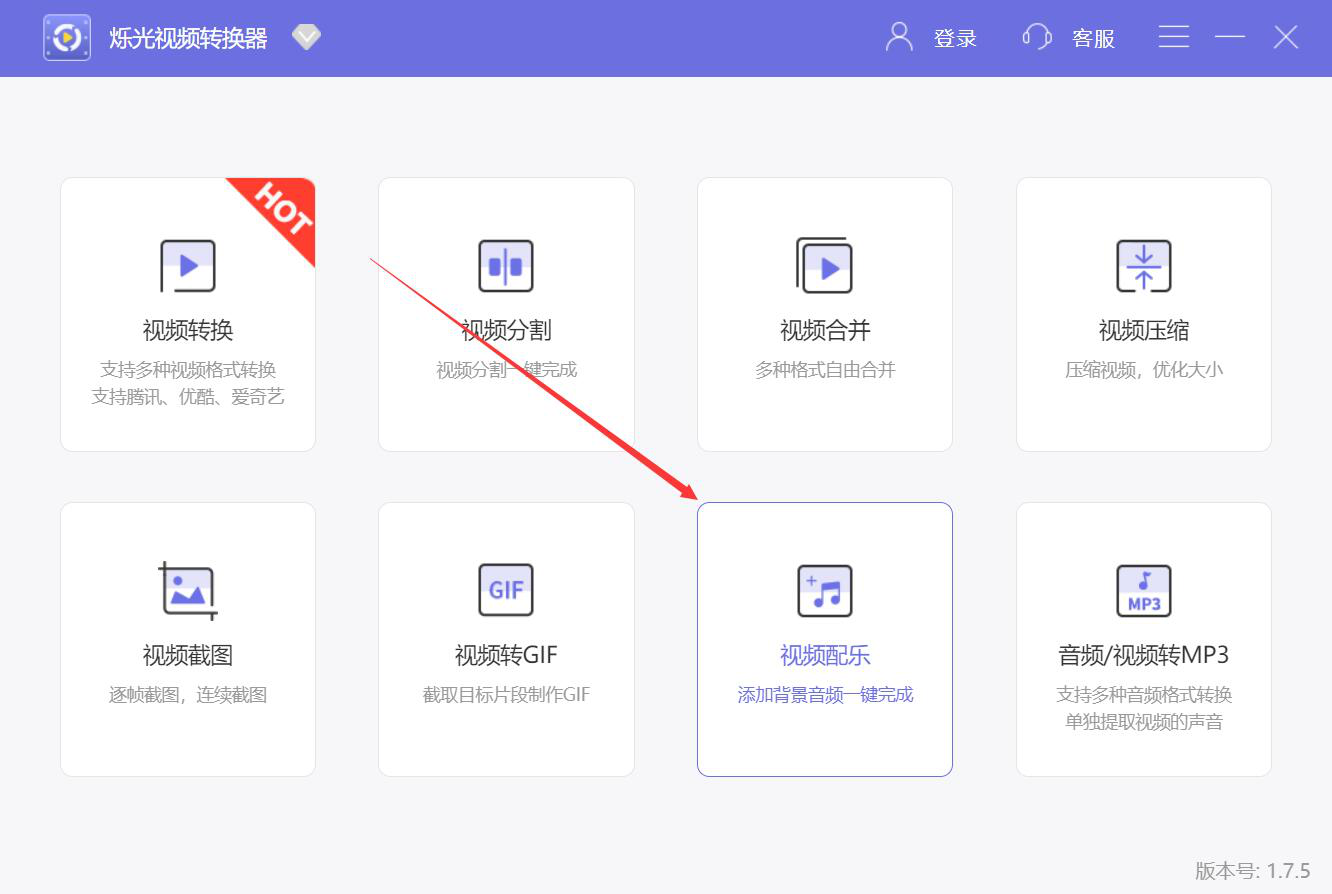This screenshot has width=1332, height=894.
Task: Click the 多种格式自由合并 description
Action: pos(825,370)
